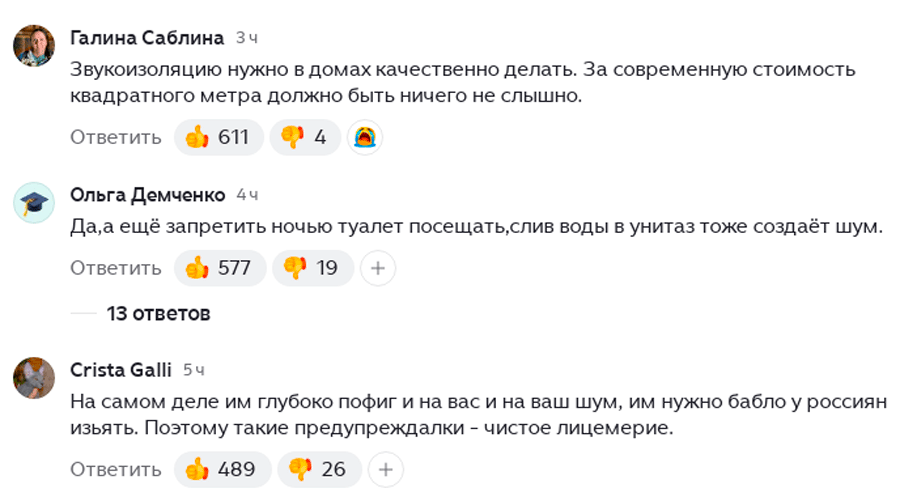Click the crying emoji reaction on Галина's comment
This screenshot has height=501, width=900.
tap(366, 137)
